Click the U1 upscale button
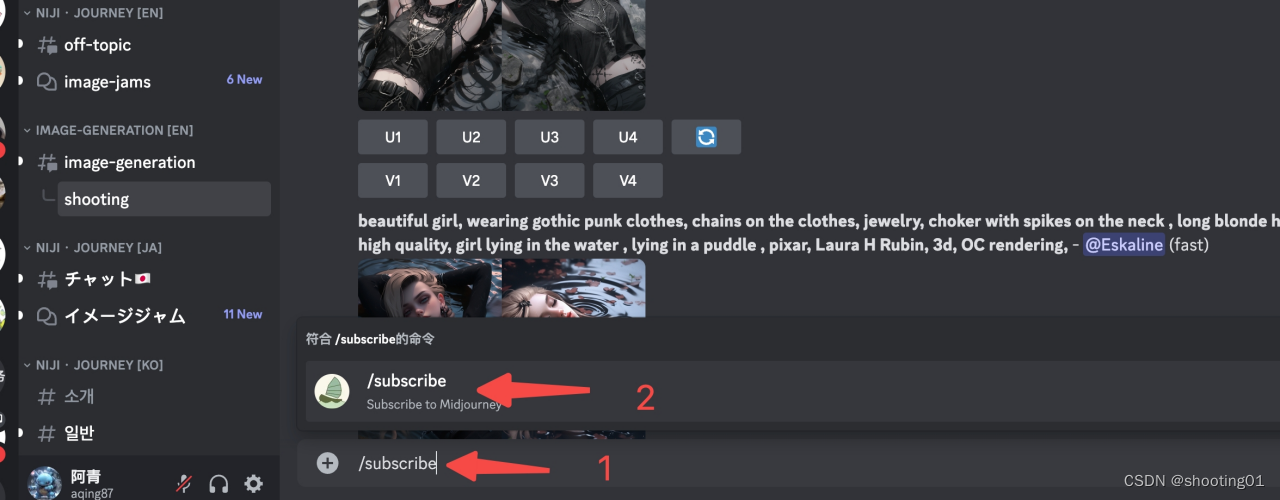 (x=393, y=137)
